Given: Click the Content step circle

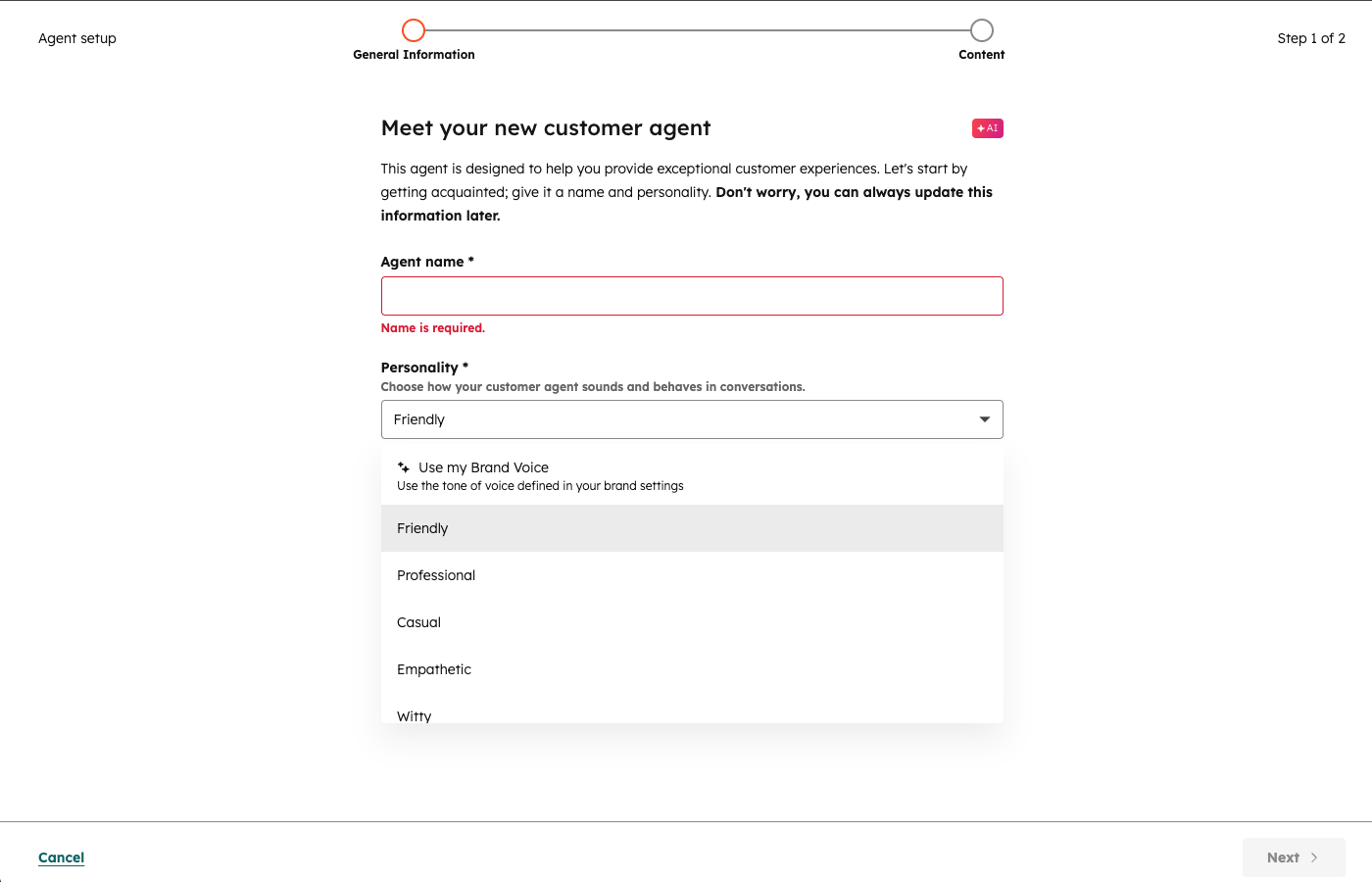Looking at the screenshot, I should click(981, 30).
